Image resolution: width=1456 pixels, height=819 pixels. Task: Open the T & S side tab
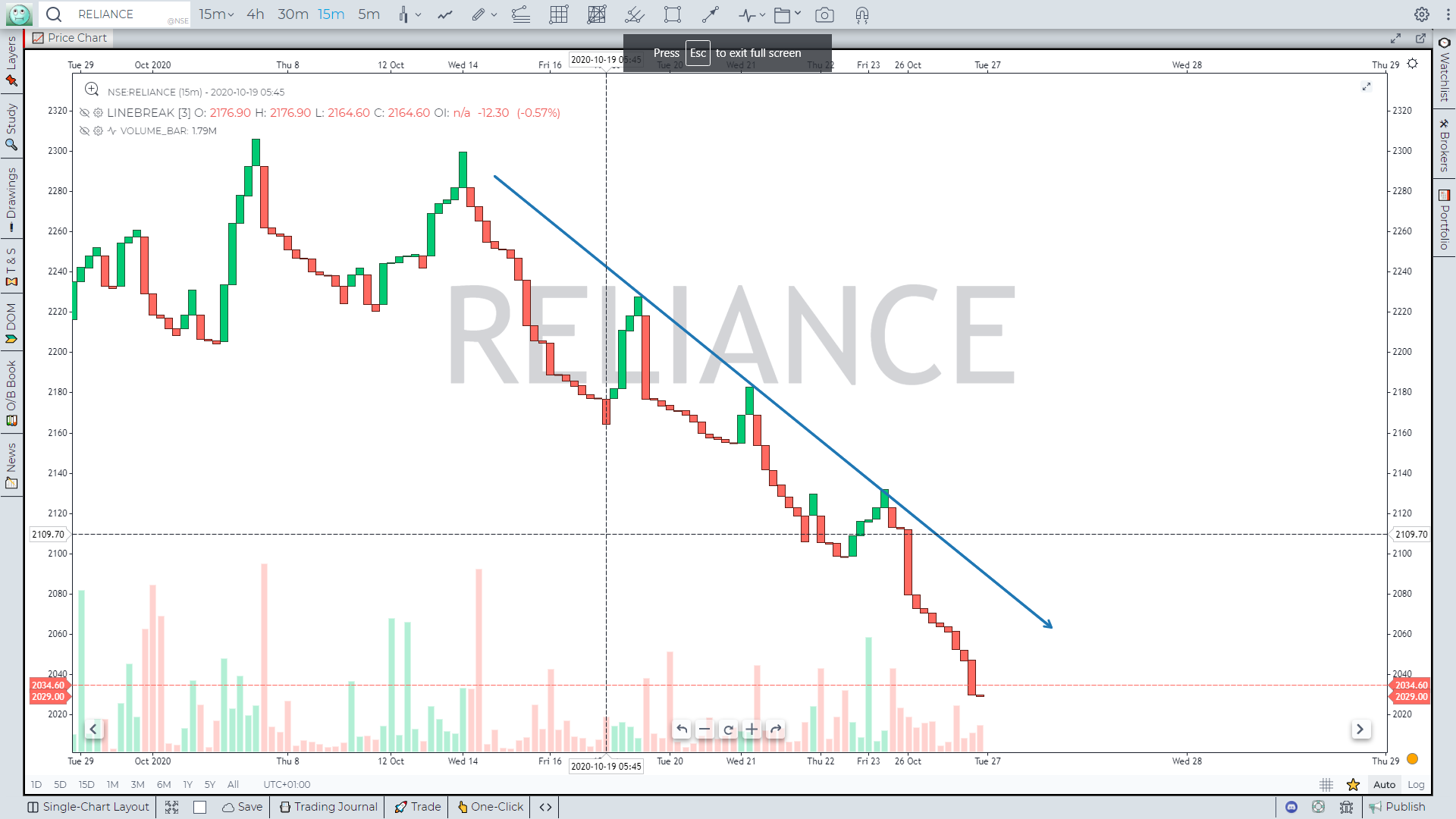11,267
